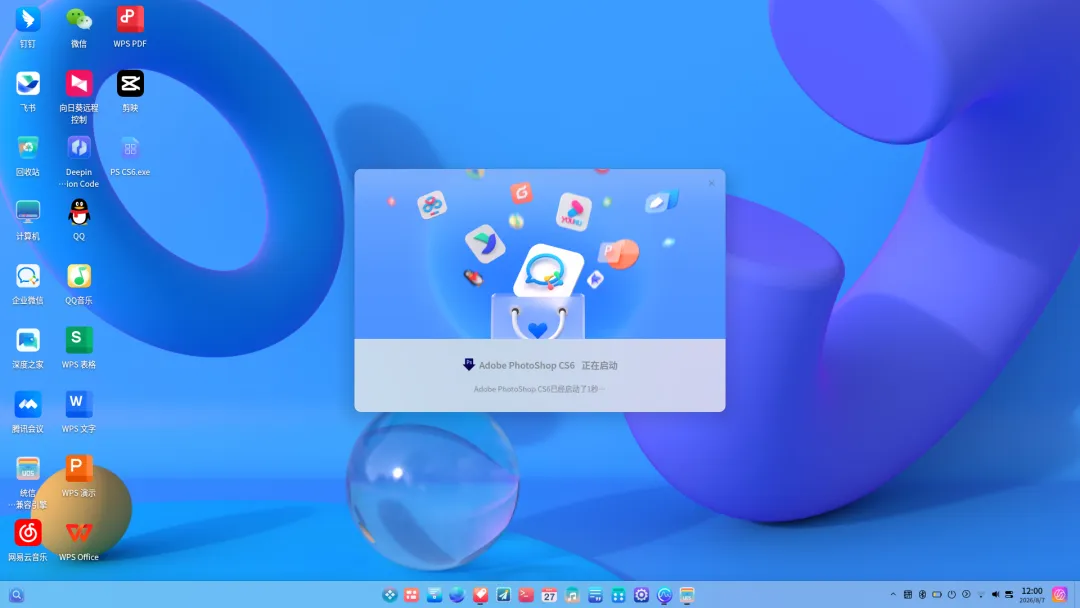Open the on-screen keyboard tray icon
This screenshot has height=608, width=1080.
point(908,594)
